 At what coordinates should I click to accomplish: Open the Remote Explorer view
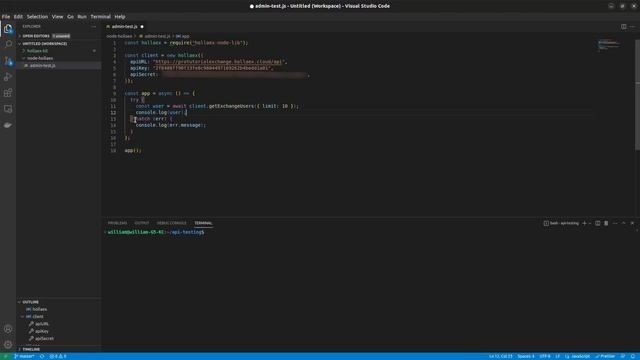tap(8, 109)
